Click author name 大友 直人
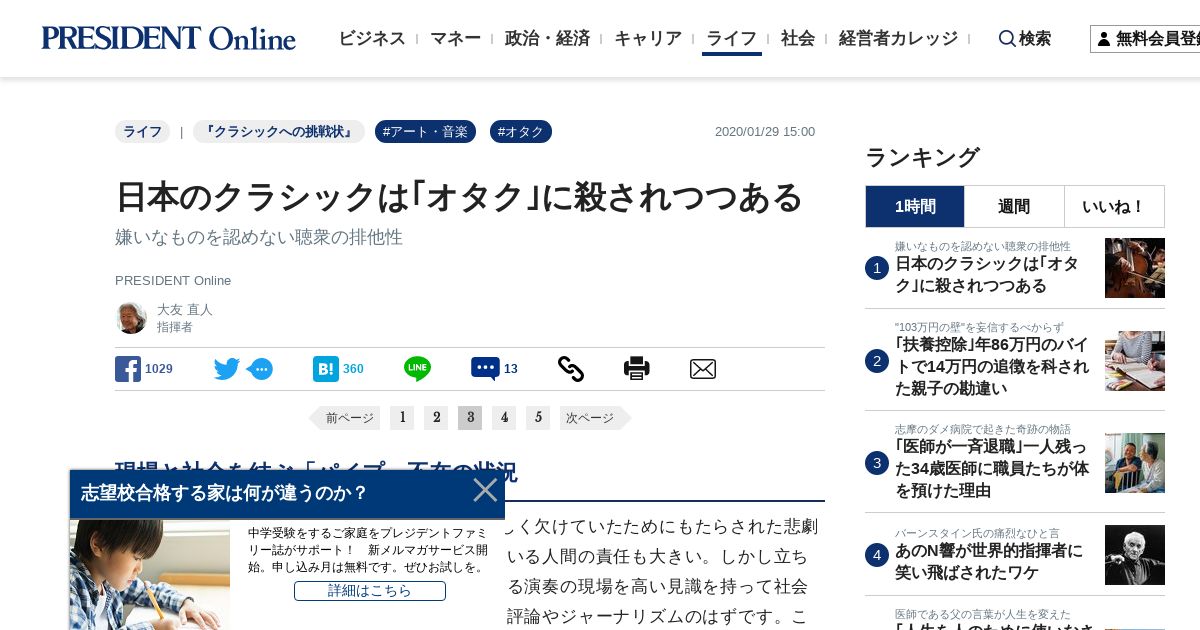The width and height of the screenshot is (1200, 630). (x=185, y=310)
